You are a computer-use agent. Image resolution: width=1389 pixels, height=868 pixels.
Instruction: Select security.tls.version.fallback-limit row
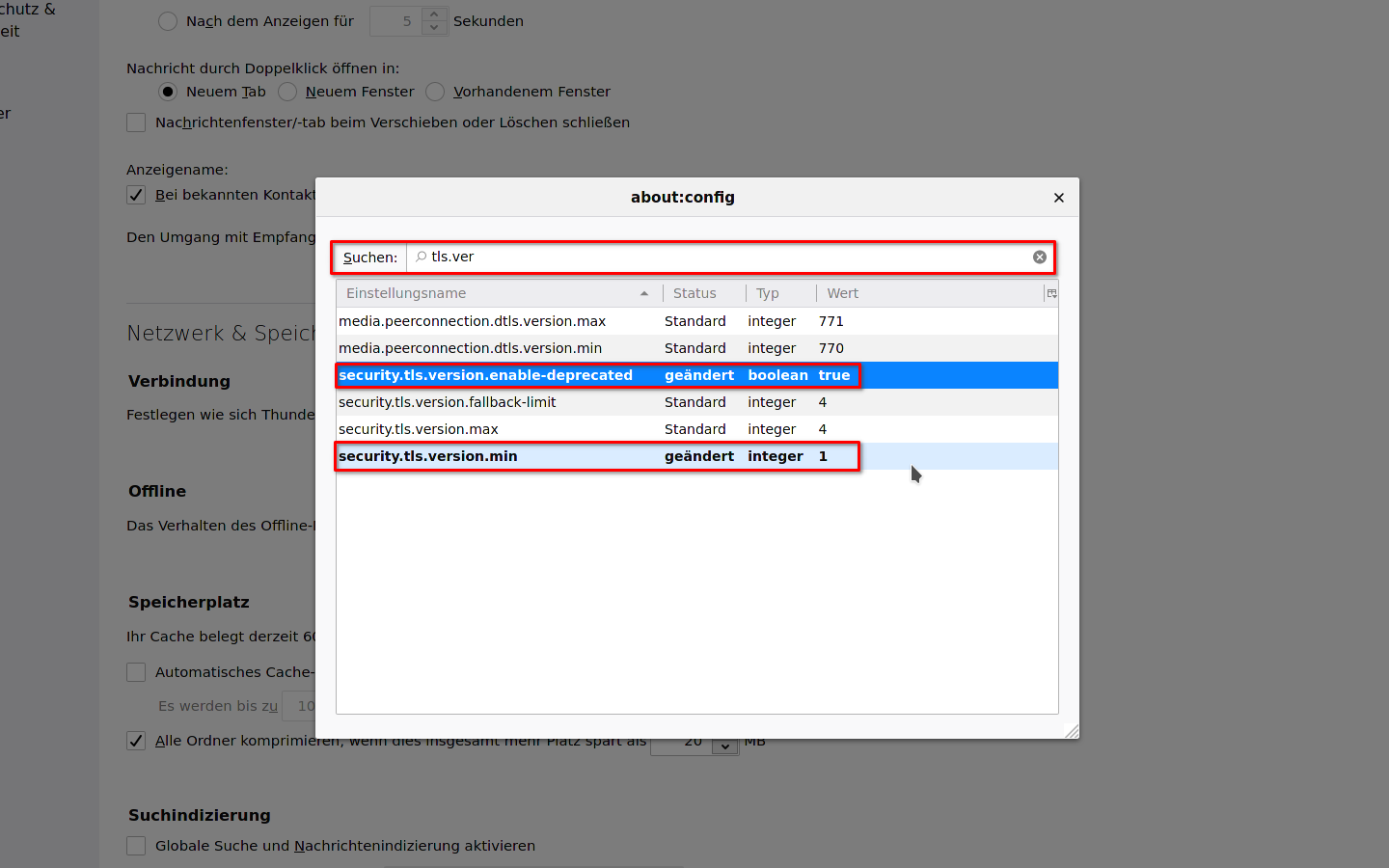(x=447, y=402)
